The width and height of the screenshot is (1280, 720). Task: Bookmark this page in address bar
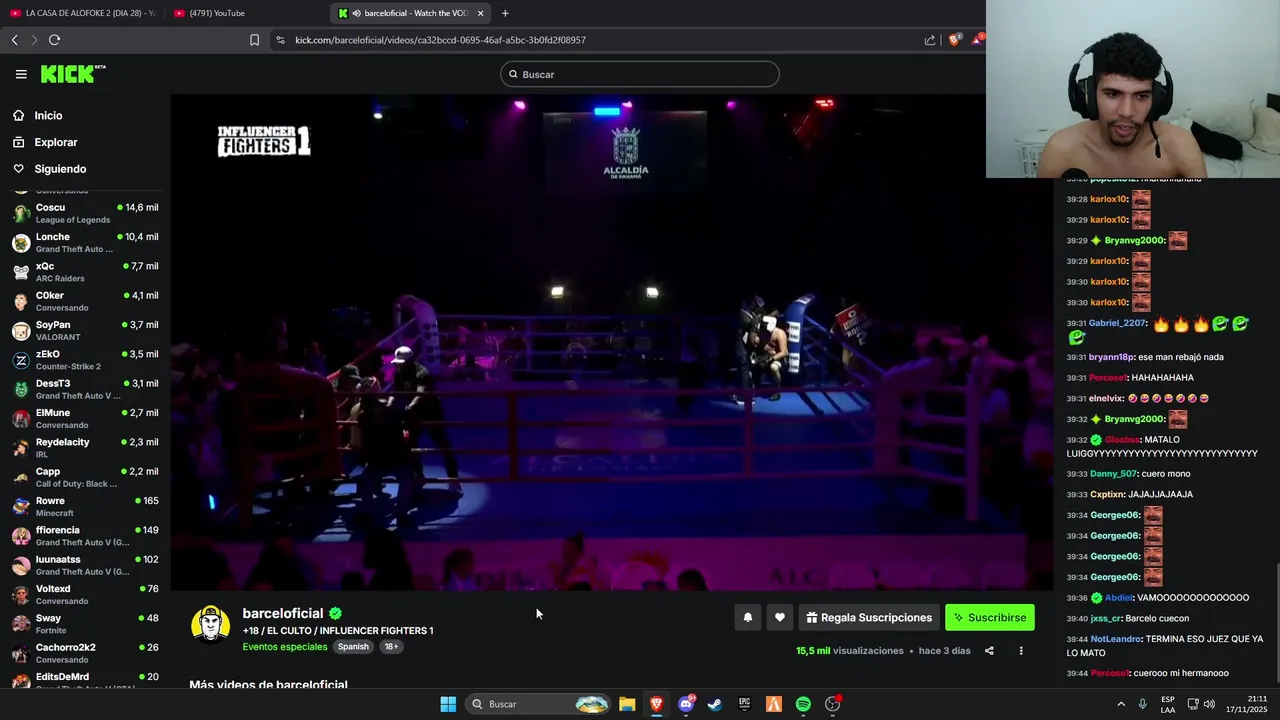tap(254, 40)
